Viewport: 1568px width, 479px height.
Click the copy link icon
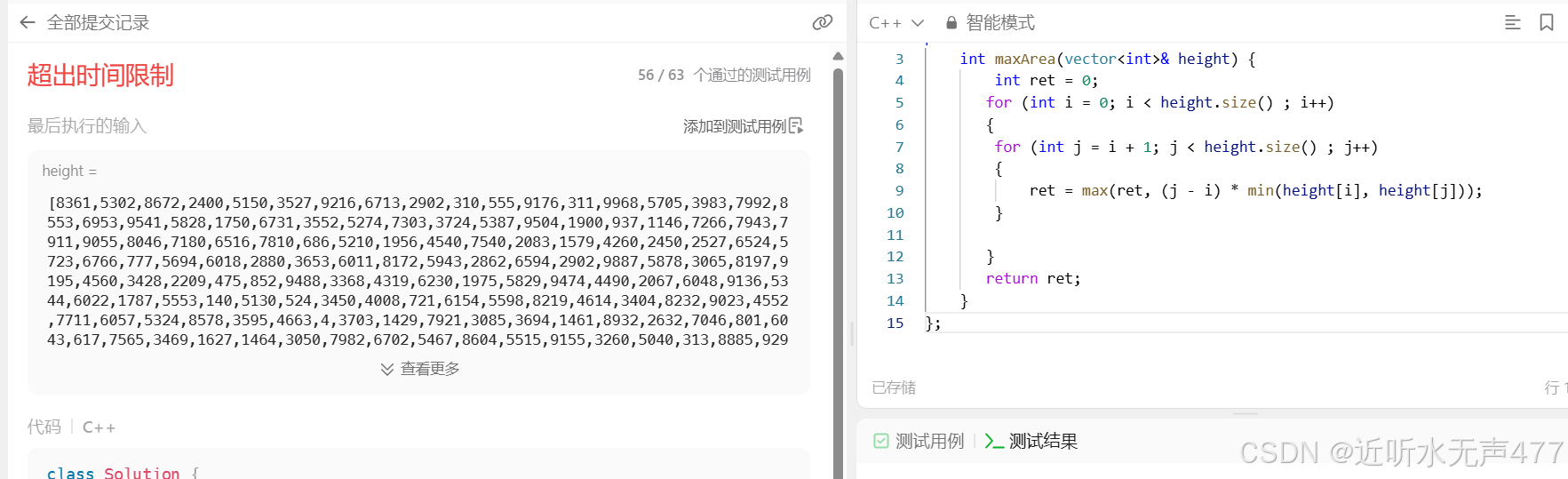point(823,22)
